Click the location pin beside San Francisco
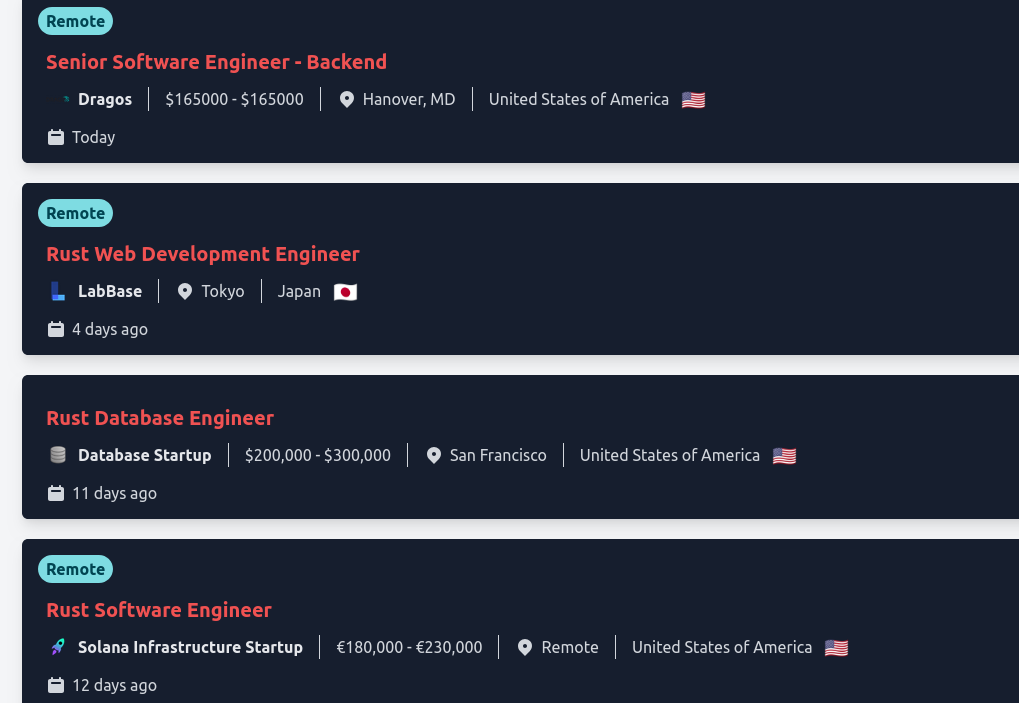Screen dimensions: 1019x703 [433, 455]
